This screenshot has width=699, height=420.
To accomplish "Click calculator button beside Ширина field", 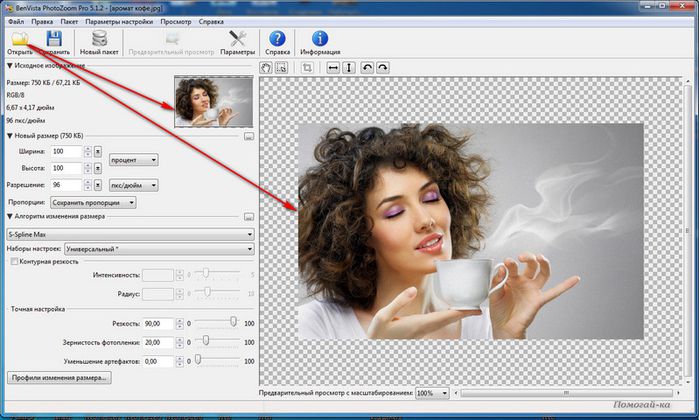I will [x=98, y=152].
